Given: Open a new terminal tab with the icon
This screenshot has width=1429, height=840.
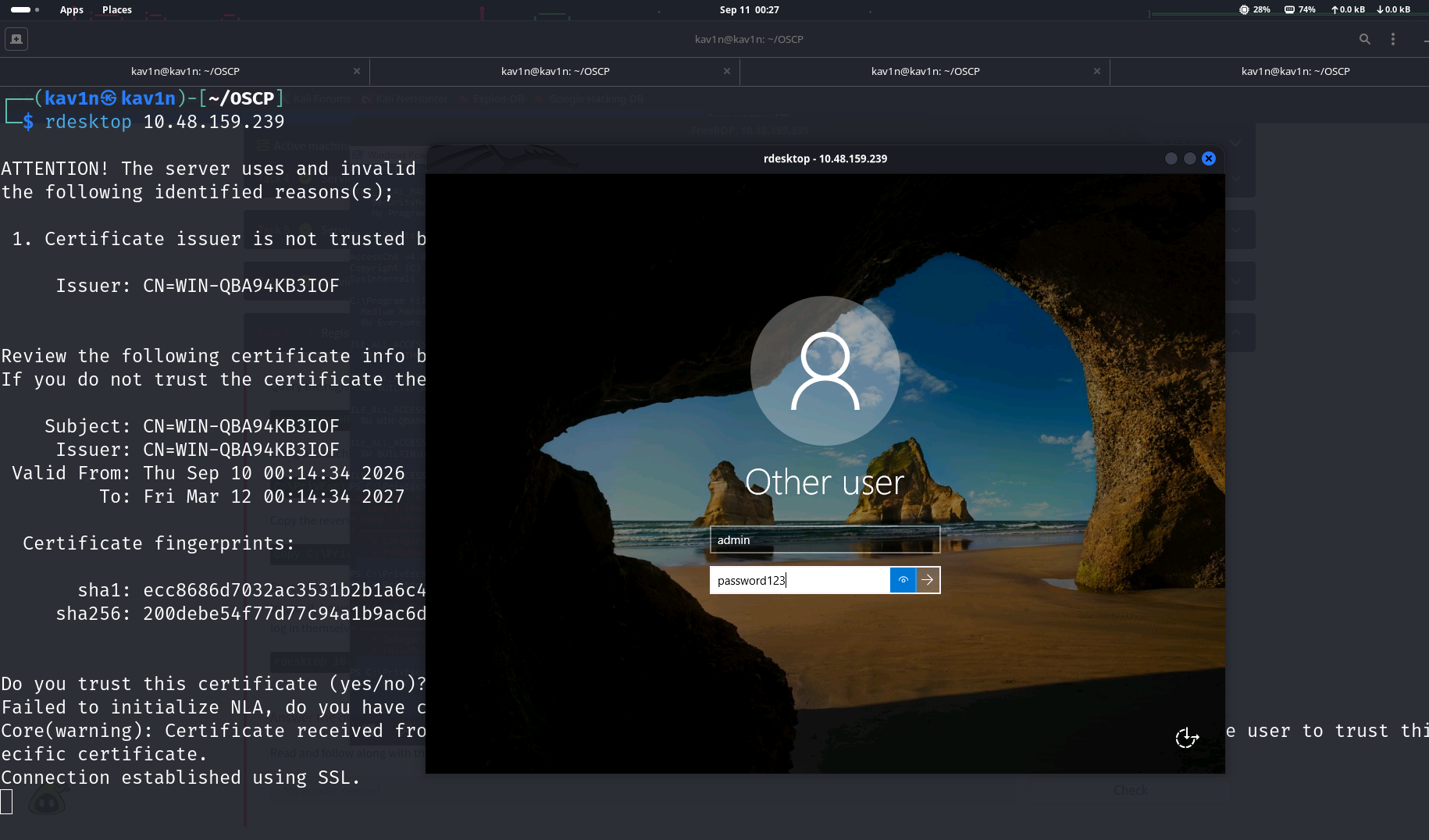Looking at the screenshot, I should coord(16,39).
